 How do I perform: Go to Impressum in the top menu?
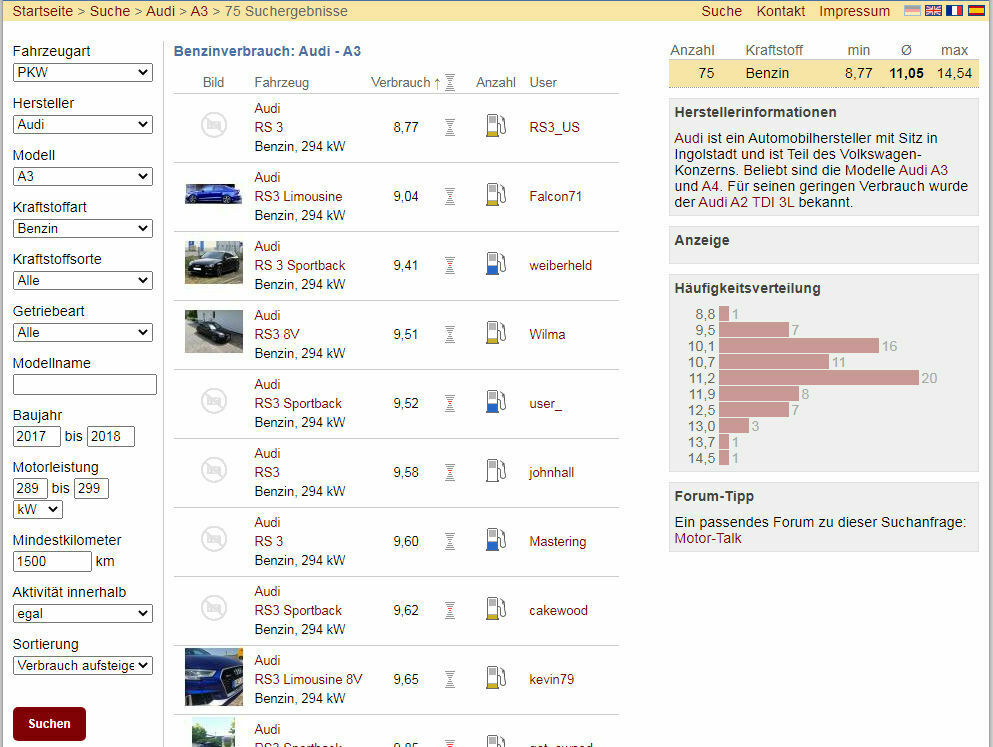point(854,12)
